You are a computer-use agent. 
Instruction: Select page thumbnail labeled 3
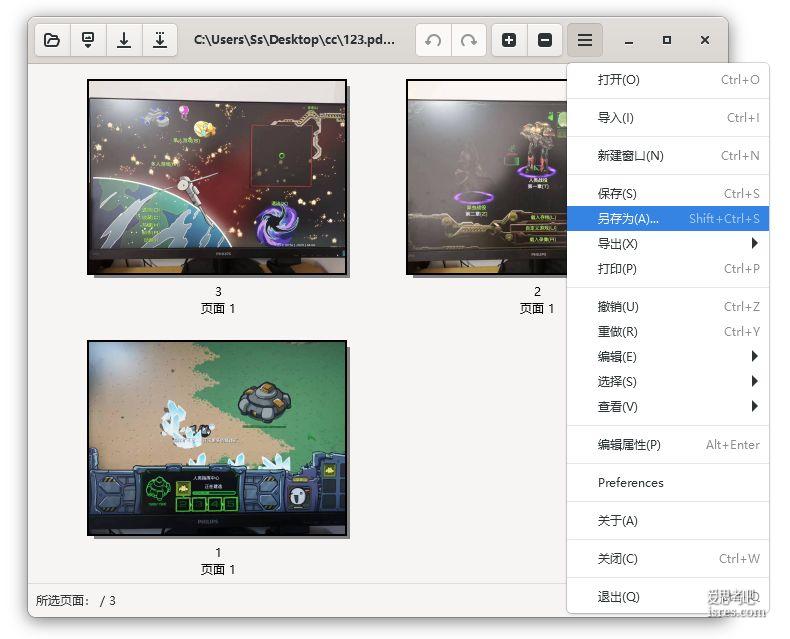tap(217, 177)
